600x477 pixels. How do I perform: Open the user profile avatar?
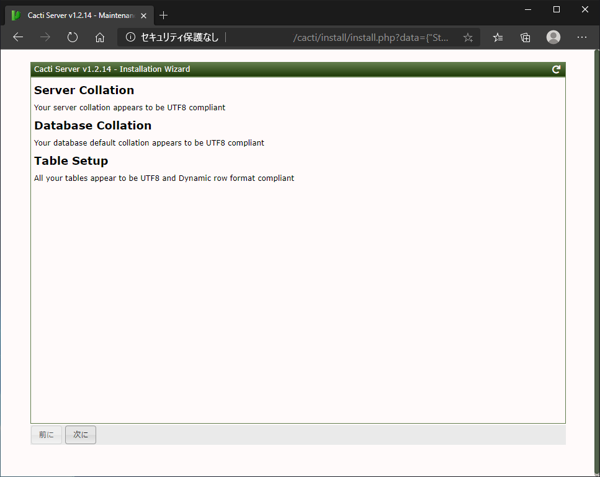pyautogui.click(x=553, y=37)
